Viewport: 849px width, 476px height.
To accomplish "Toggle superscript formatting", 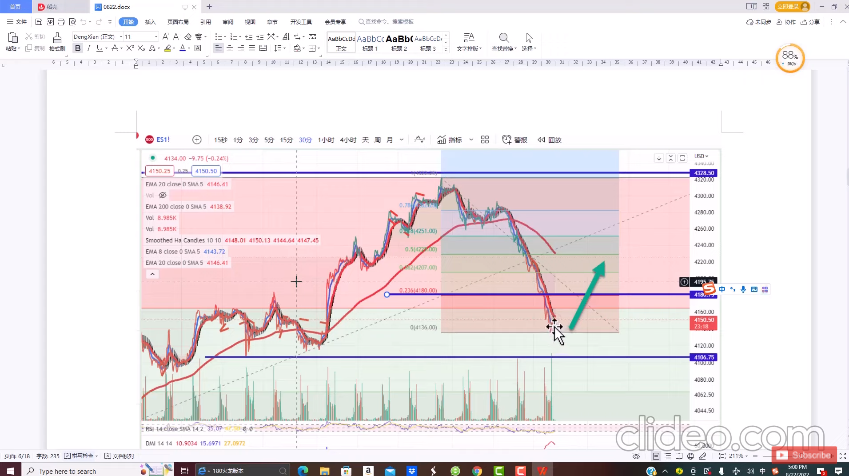I will tap(130, 48).
